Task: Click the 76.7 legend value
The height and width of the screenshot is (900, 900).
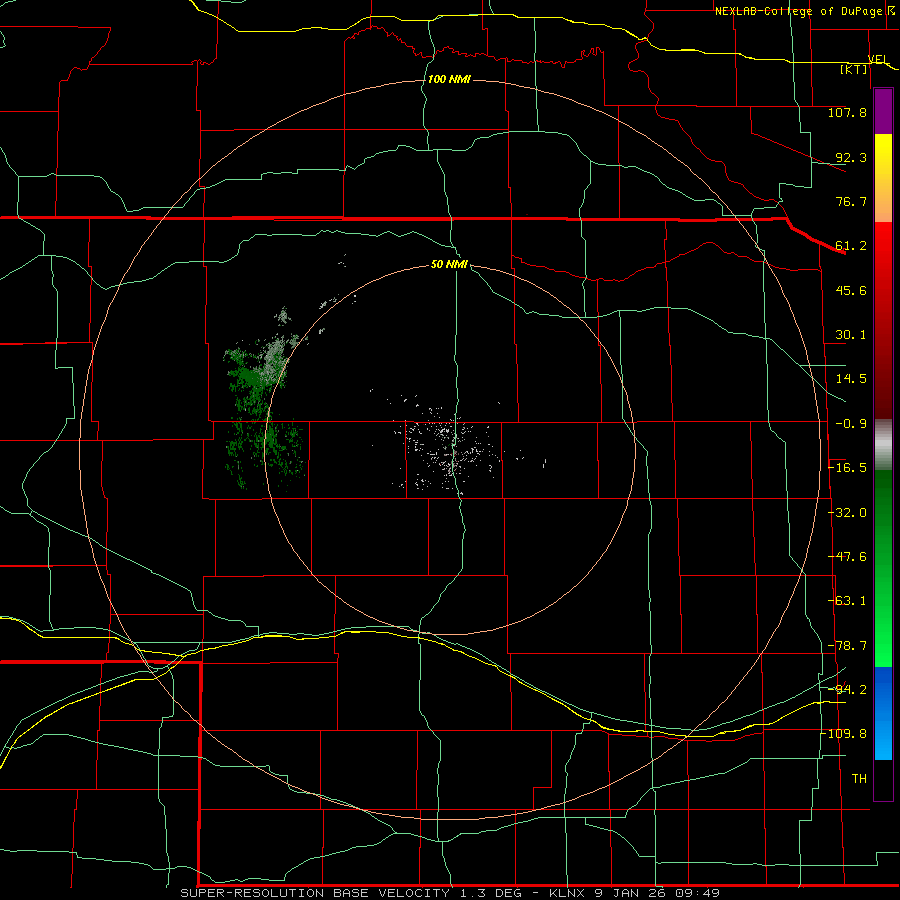Action: coord(851,201)
